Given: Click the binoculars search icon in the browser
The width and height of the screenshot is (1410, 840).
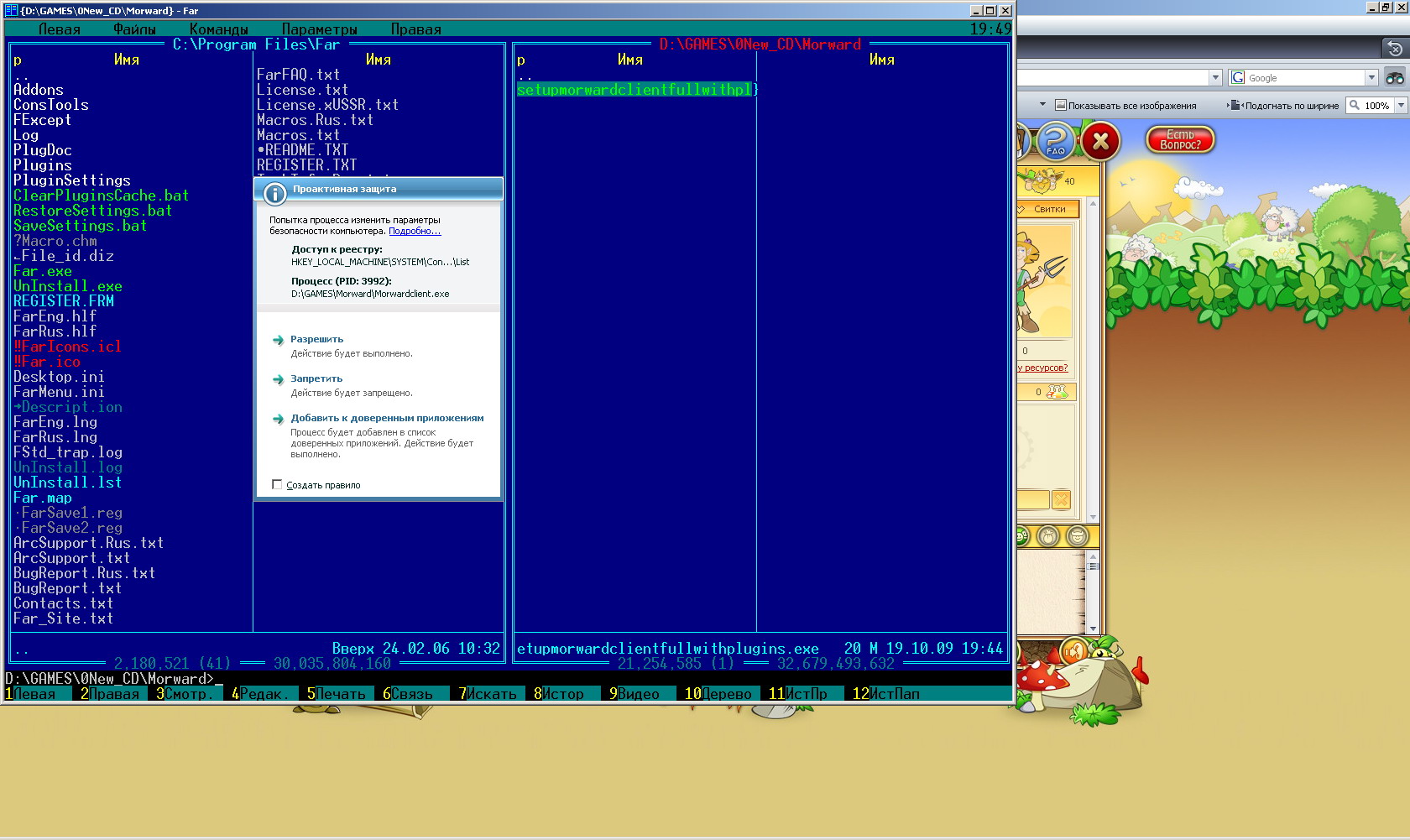Looking at the screenshot, I should pos(1395,77).
